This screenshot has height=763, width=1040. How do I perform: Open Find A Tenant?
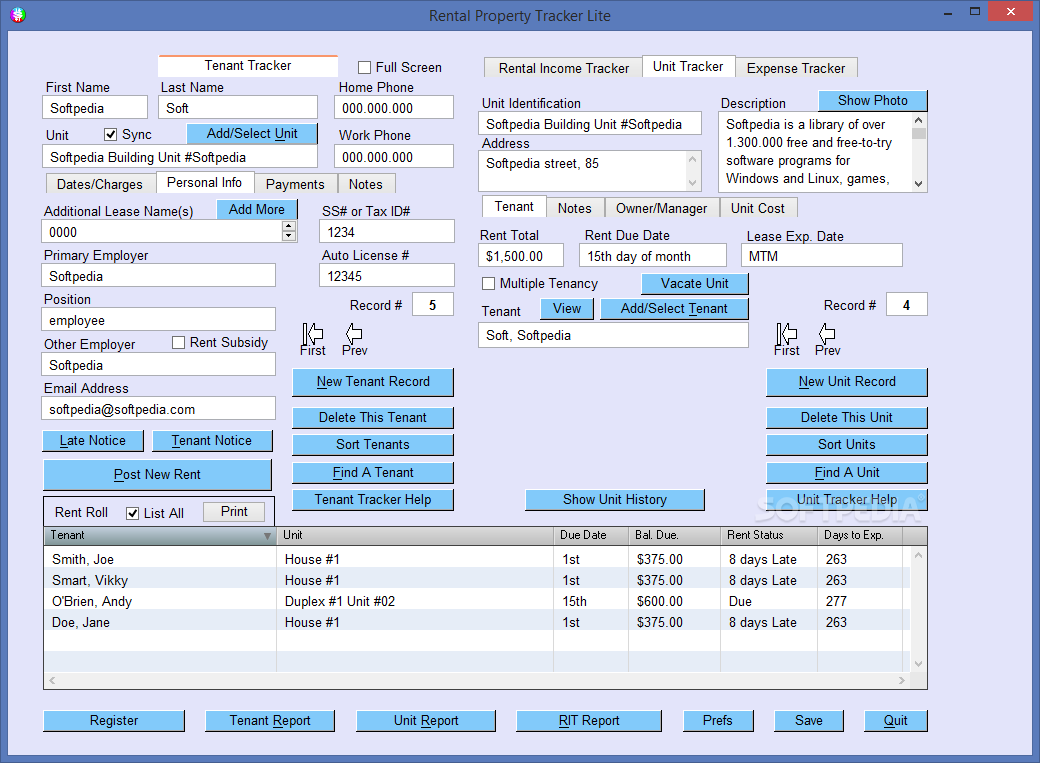373,472
